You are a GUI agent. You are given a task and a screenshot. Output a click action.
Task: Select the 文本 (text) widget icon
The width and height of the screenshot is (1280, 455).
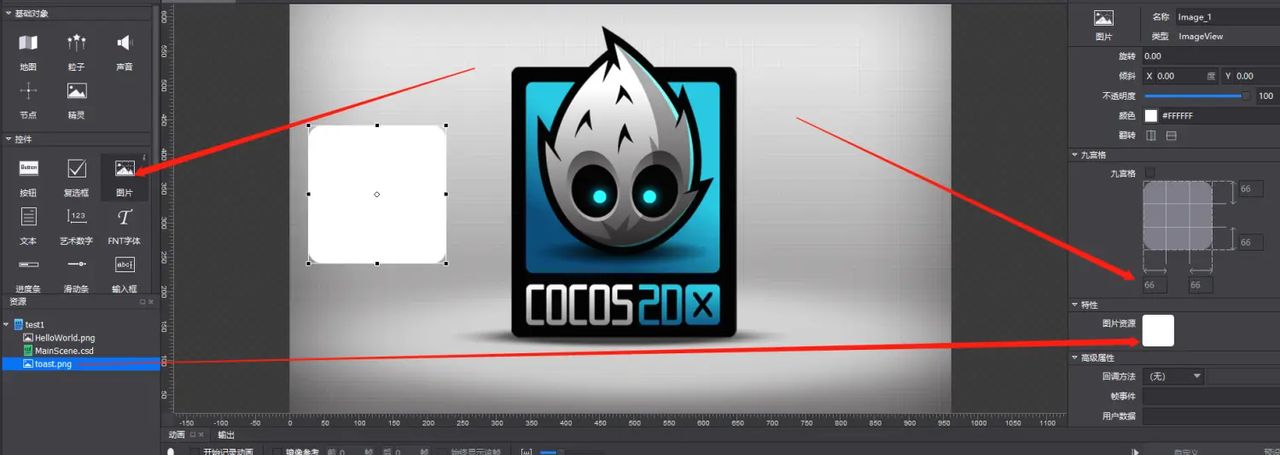pyautogui.click(x=28, y=216)
